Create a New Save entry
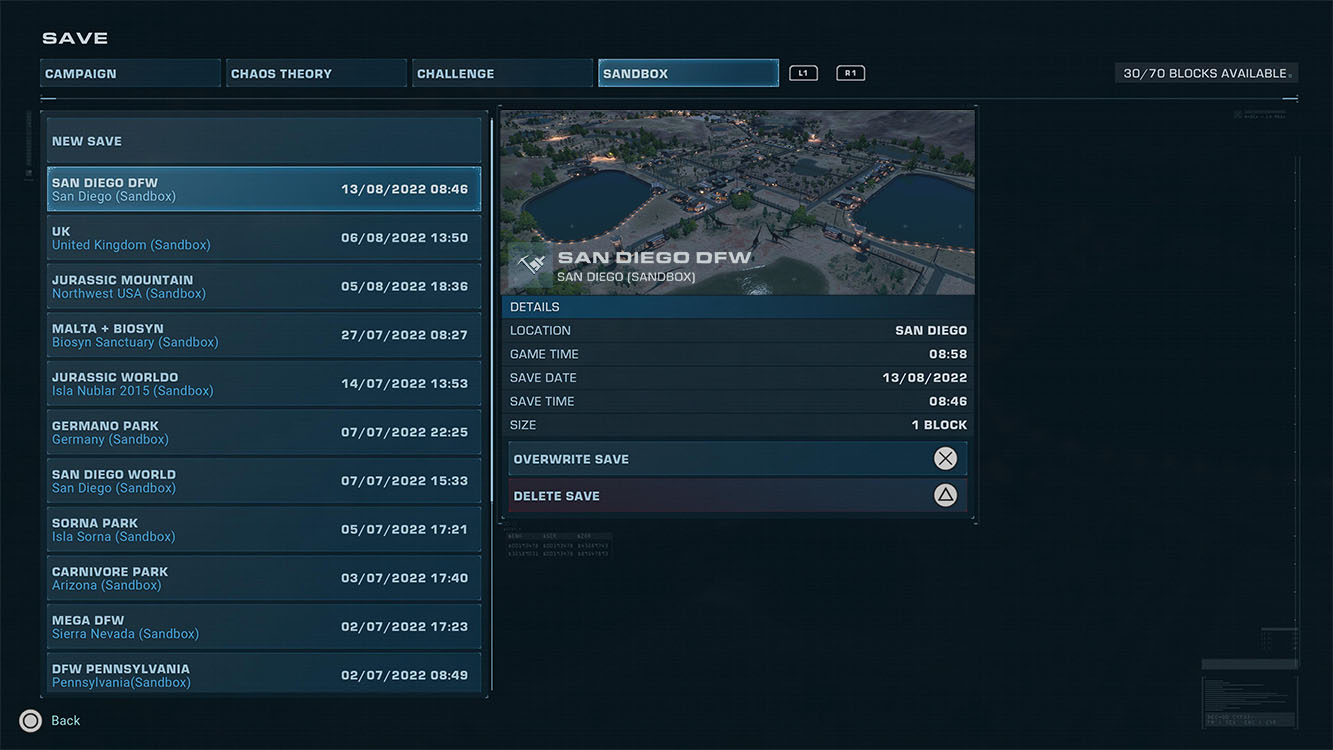This screenshot has width=1333, height=750. point(264,141)
